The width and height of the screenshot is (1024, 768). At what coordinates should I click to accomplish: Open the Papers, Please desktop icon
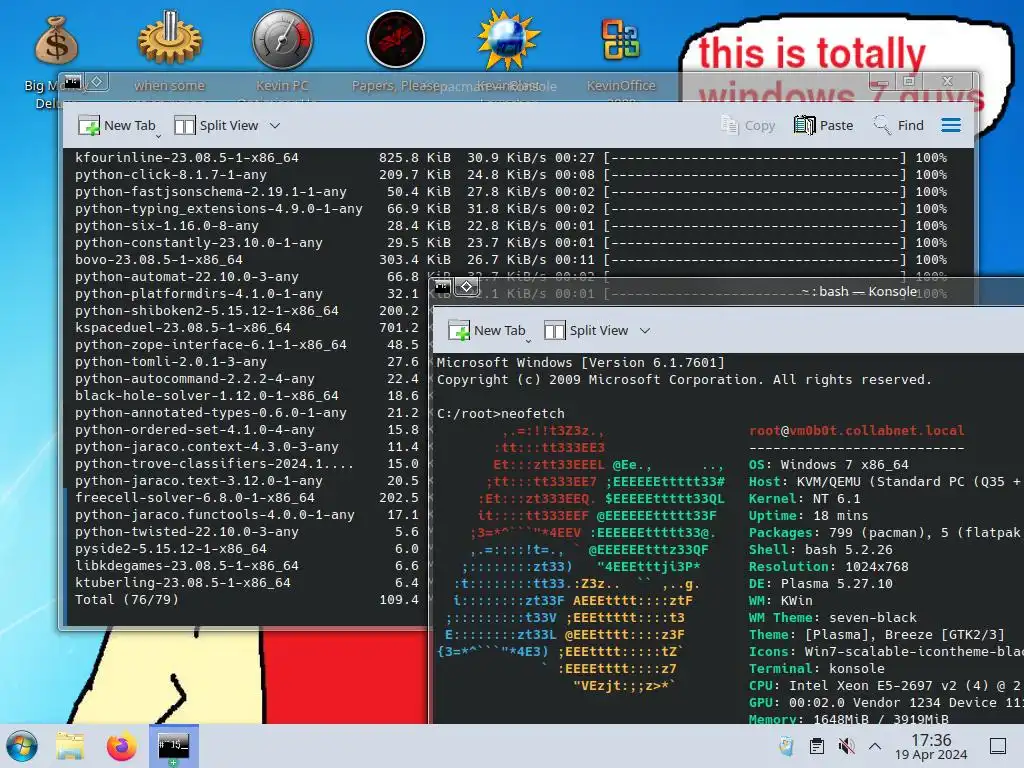click(396, 40)
